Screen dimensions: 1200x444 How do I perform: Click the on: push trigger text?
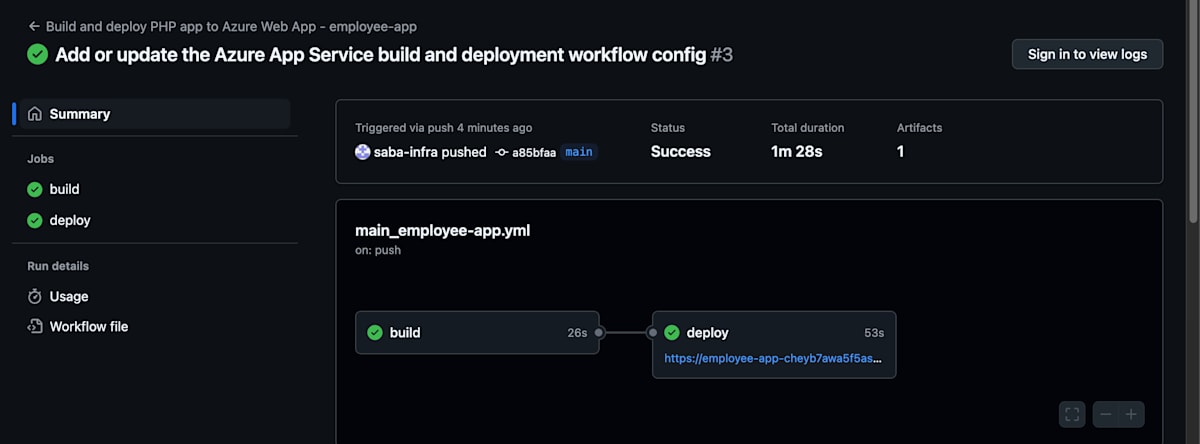(x=378, y=250)
